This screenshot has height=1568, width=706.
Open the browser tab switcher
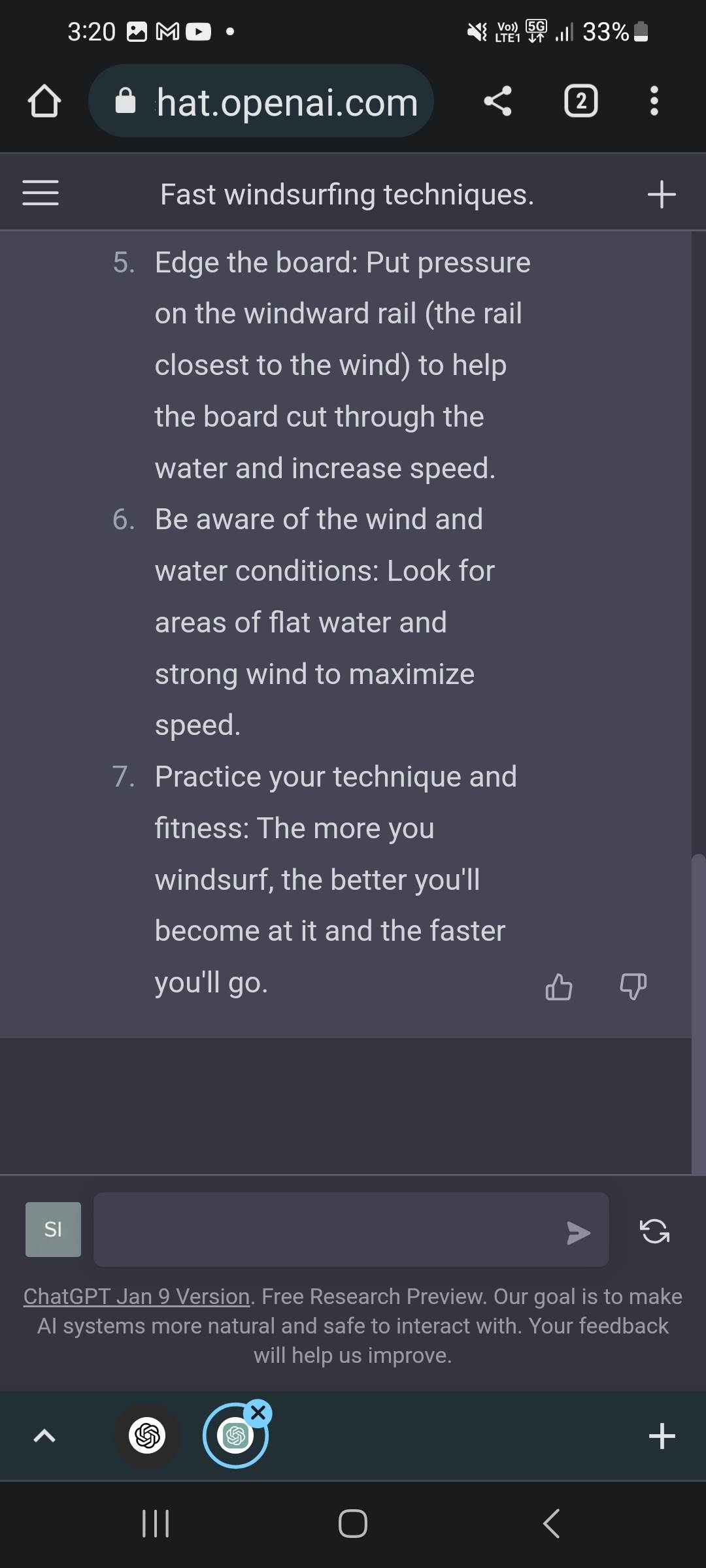click(580, 101)
